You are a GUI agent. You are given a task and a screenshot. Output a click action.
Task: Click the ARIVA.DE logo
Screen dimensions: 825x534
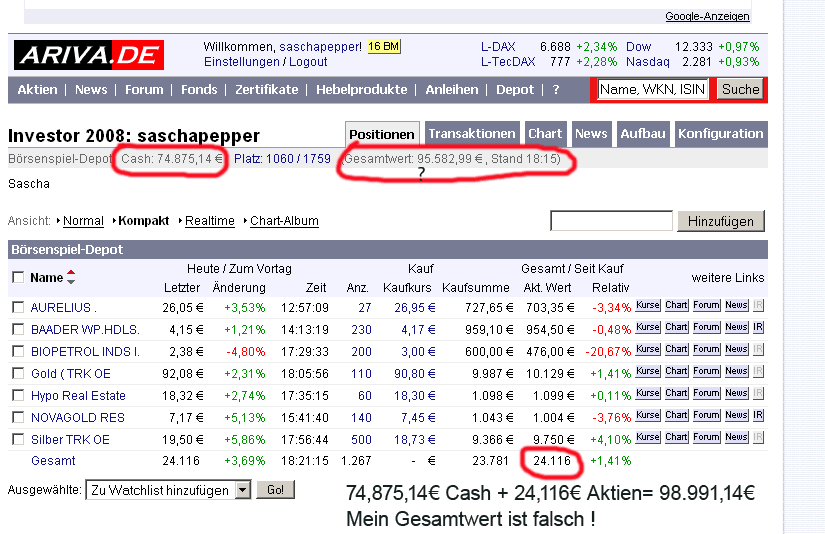[88, 55]
